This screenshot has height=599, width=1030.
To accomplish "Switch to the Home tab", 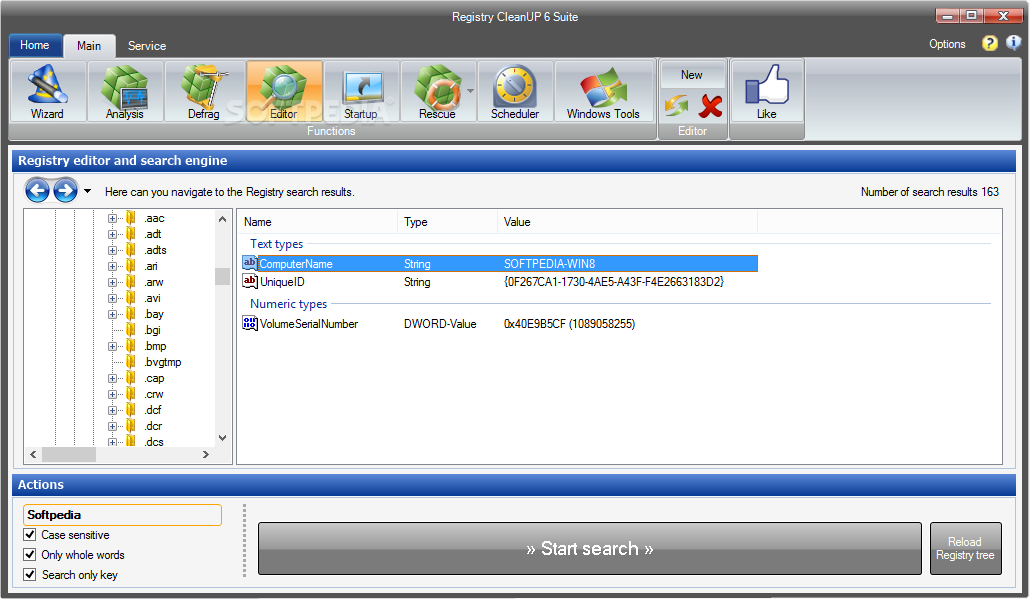I will (35, 45).
